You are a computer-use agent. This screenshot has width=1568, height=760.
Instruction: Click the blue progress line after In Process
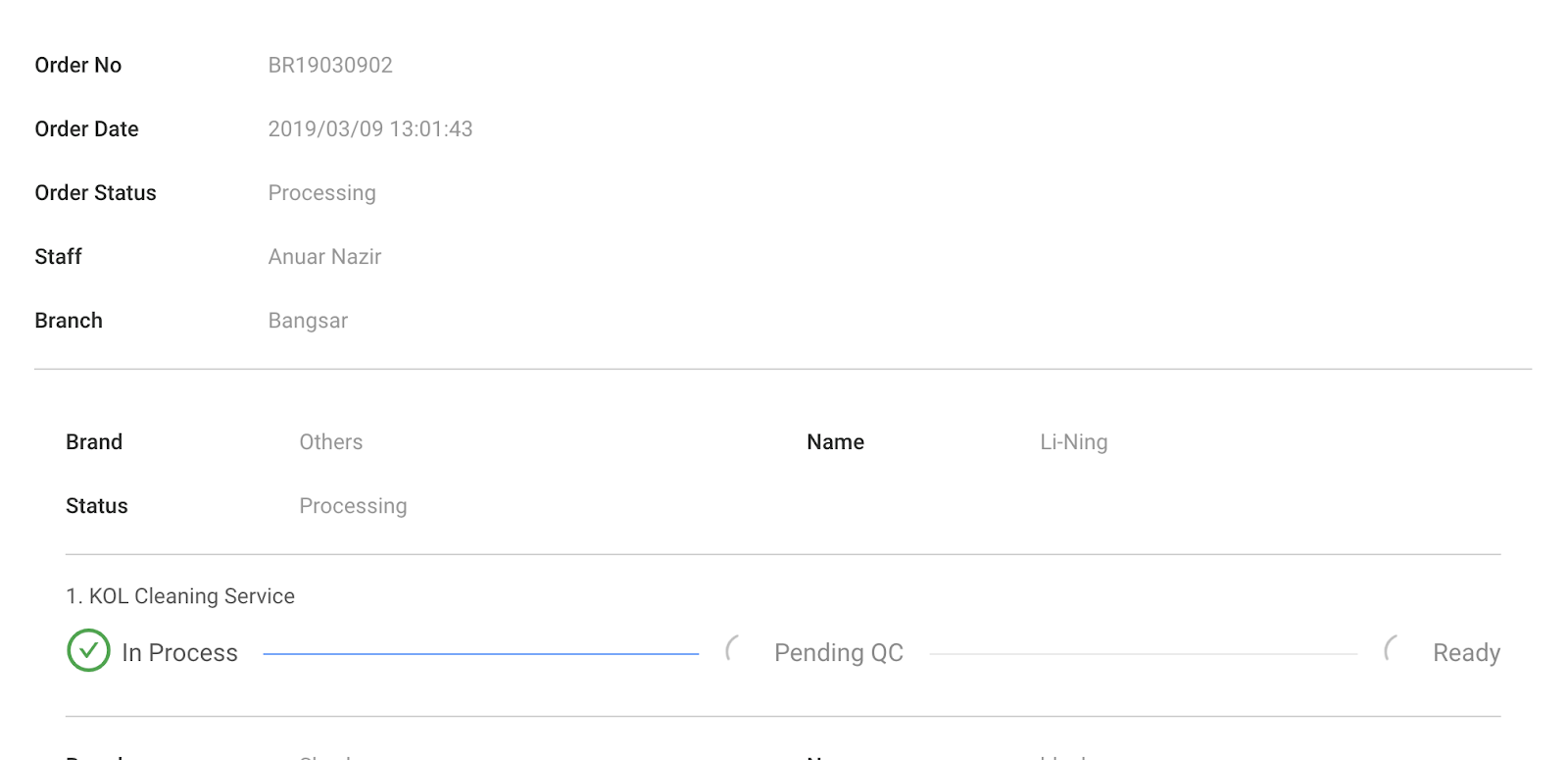click(x=480, y=653)
